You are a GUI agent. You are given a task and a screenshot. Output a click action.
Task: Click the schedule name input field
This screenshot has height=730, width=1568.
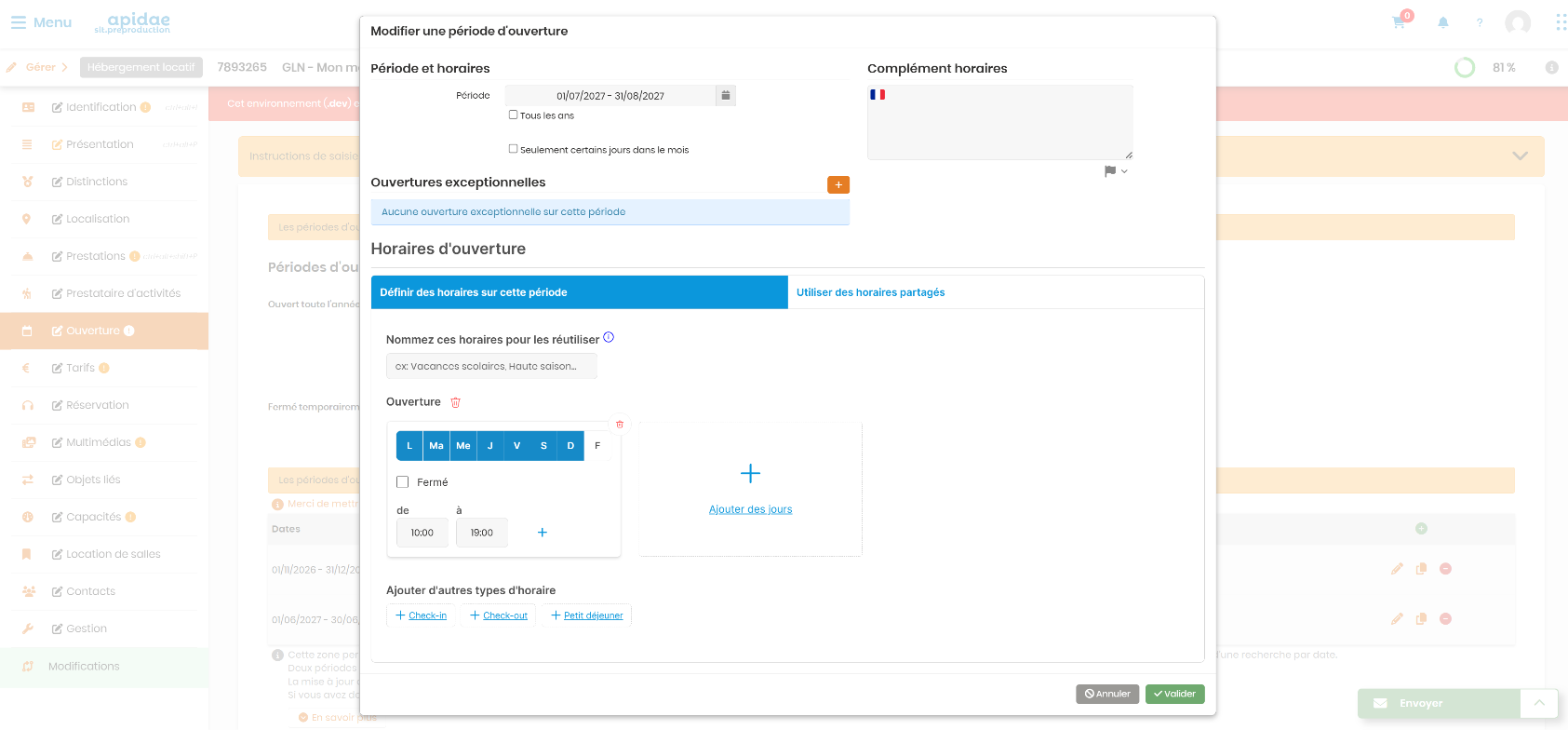point(491,366)
